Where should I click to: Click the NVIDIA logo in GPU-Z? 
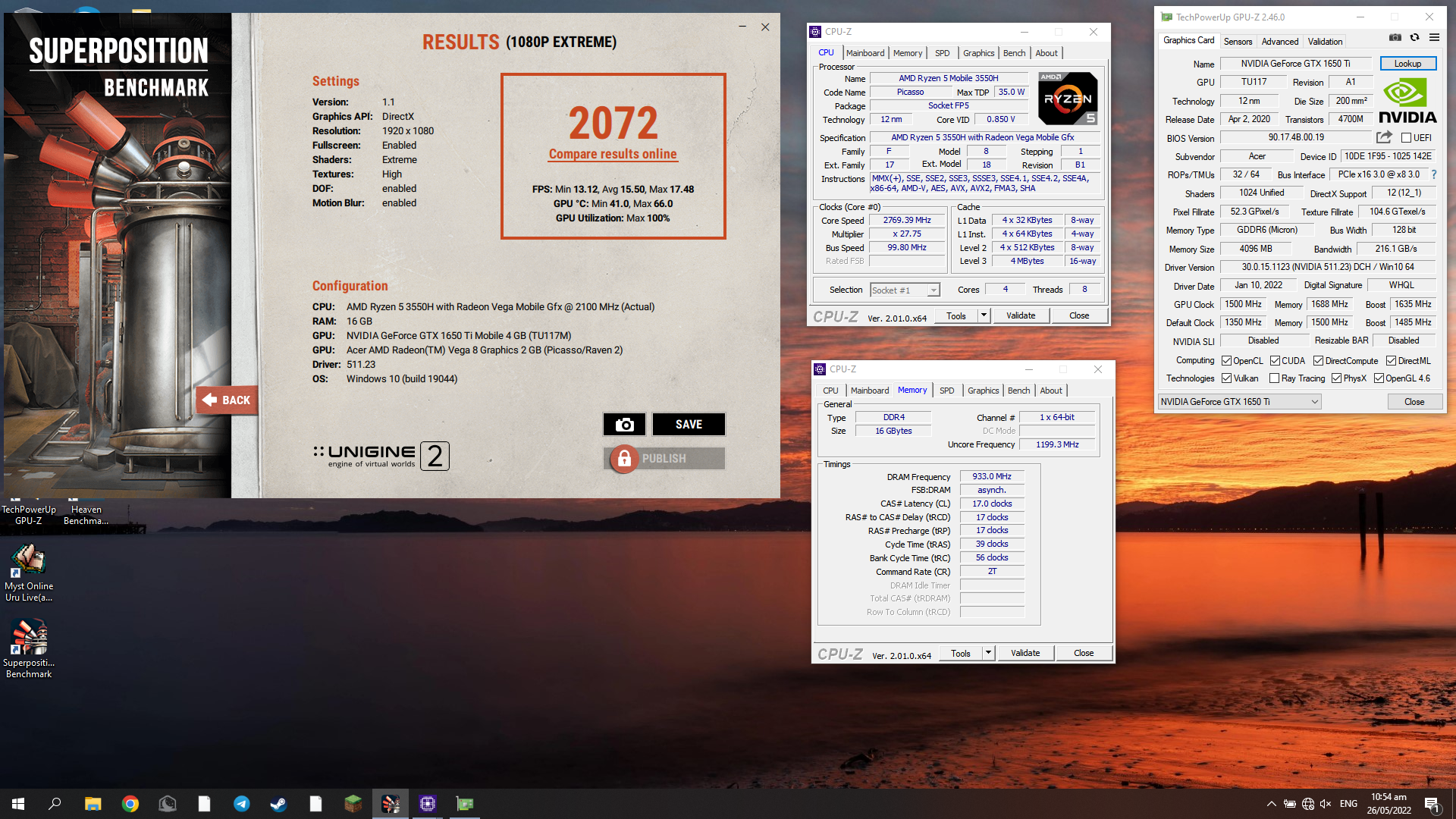coord(1407,102)
